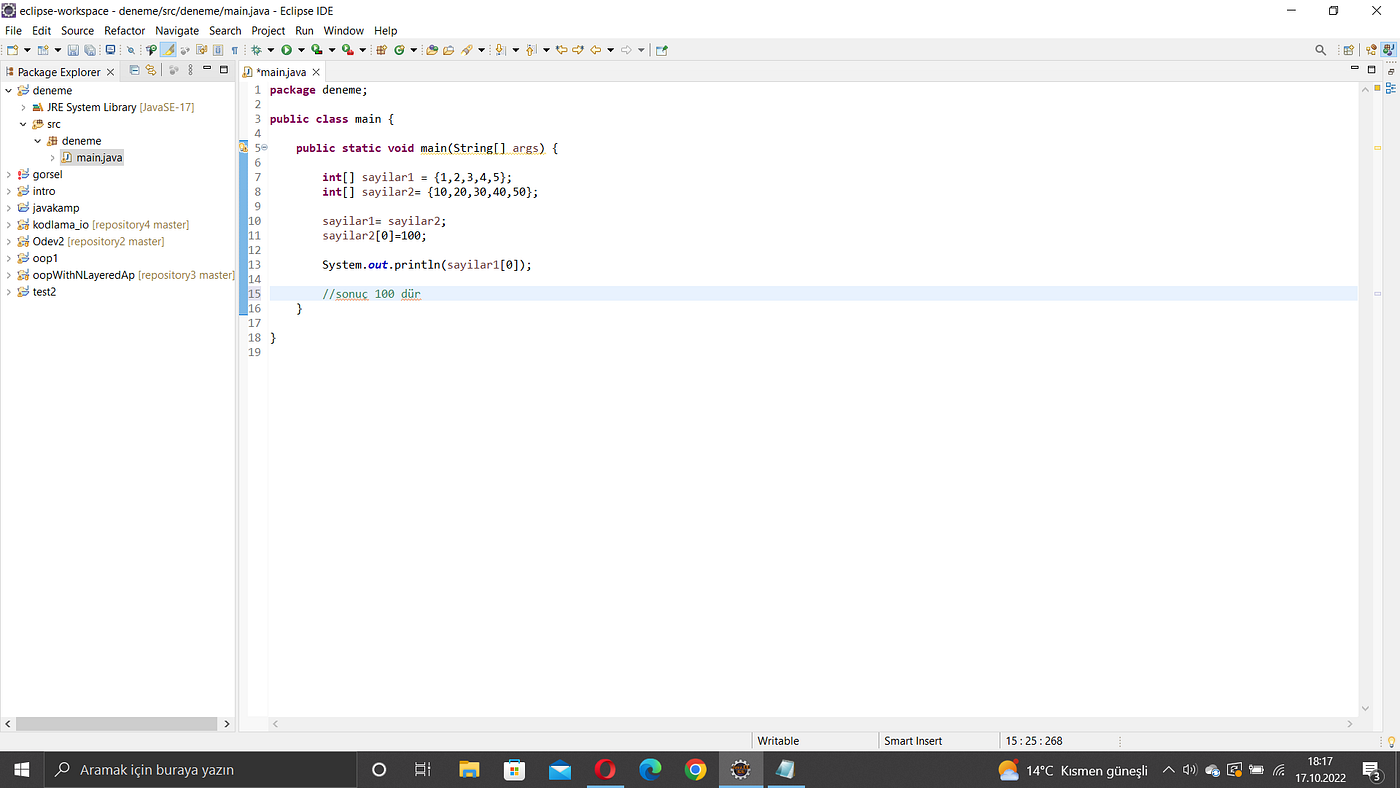
Task: Open the Refactor menu
Action: pos(125,31)
